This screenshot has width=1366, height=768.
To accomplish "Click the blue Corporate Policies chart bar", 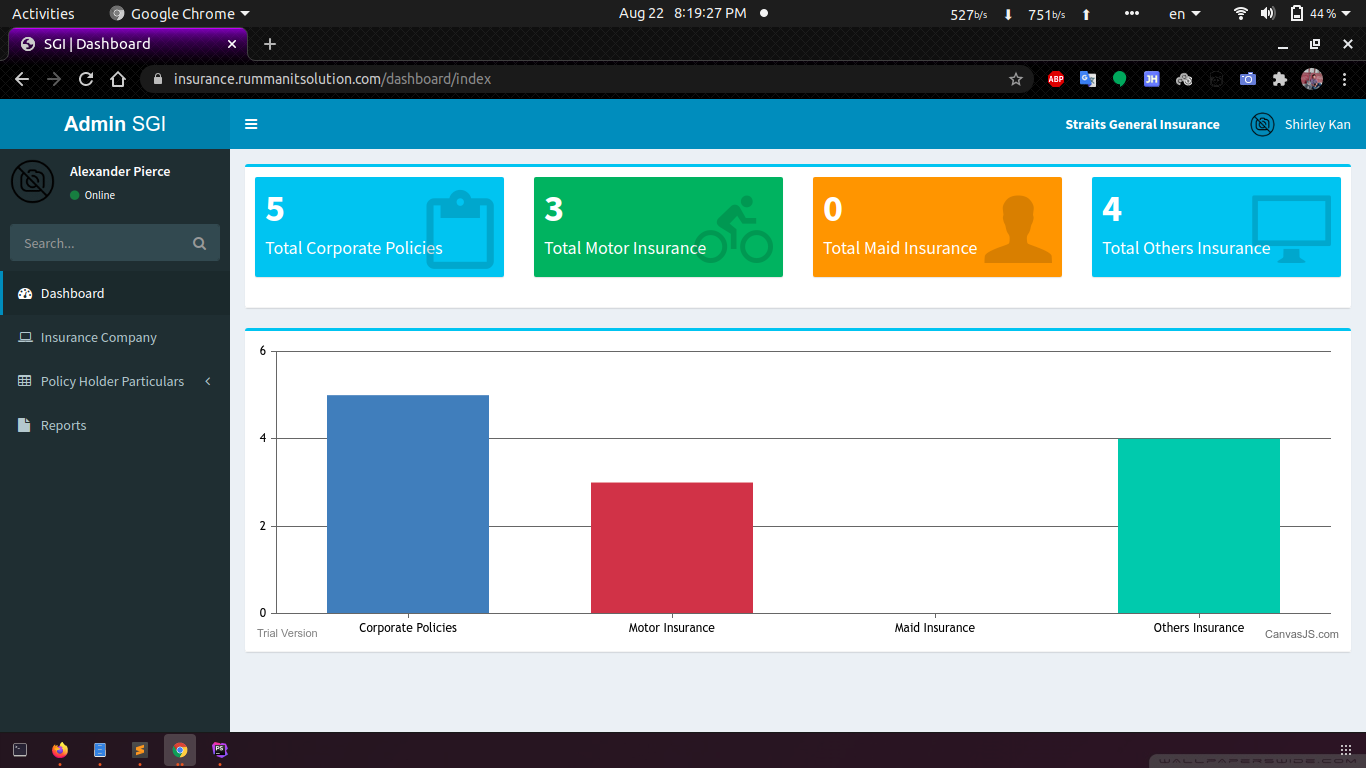I will pyautogui.click(x=408, y=504).
